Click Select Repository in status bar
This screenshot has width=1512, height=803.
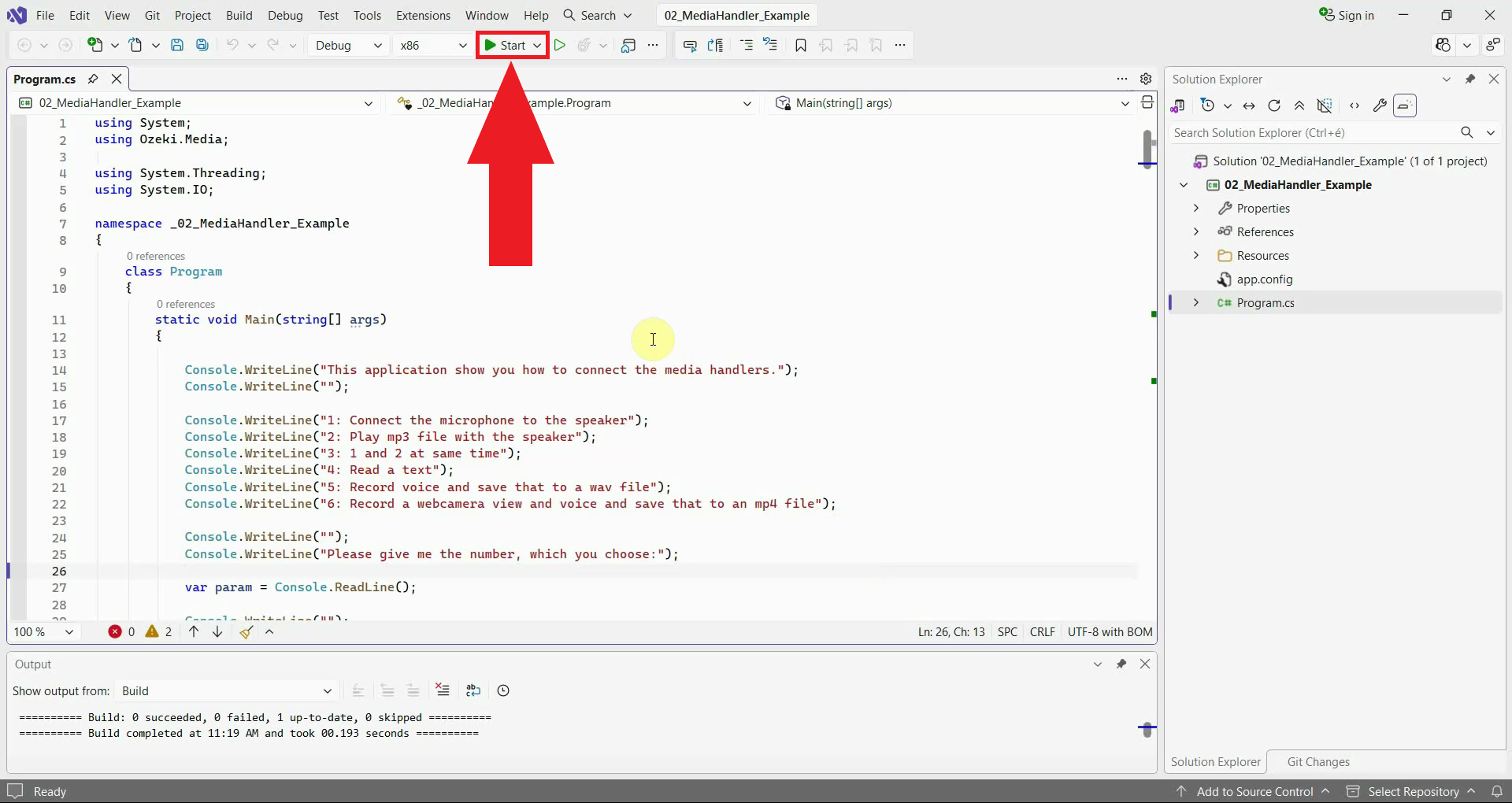(x=1411, y=791)
